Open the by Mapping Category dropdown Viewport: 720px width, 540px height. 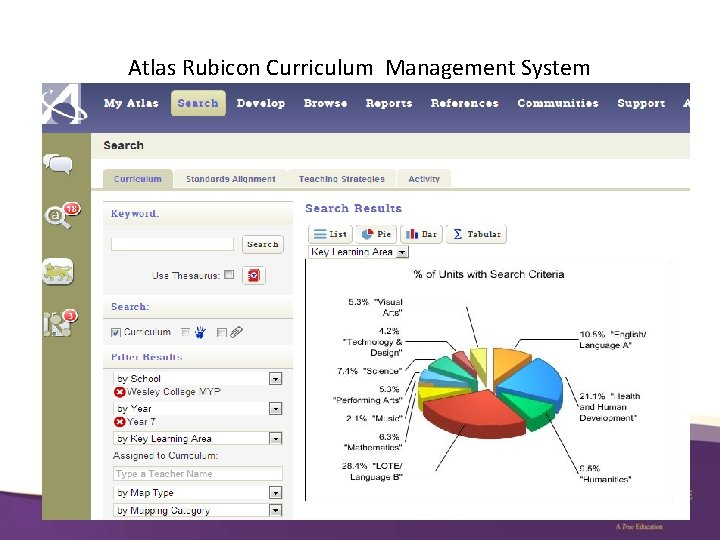point(197,510)
